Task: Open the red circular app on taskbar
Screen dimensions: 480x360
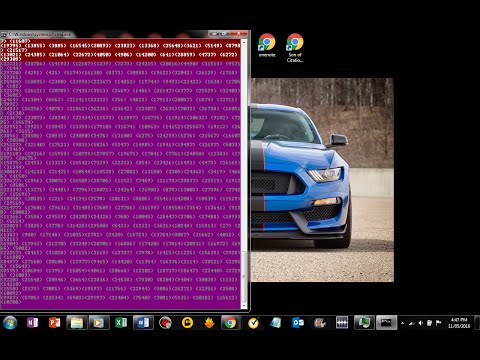Action: click(165, 323)
